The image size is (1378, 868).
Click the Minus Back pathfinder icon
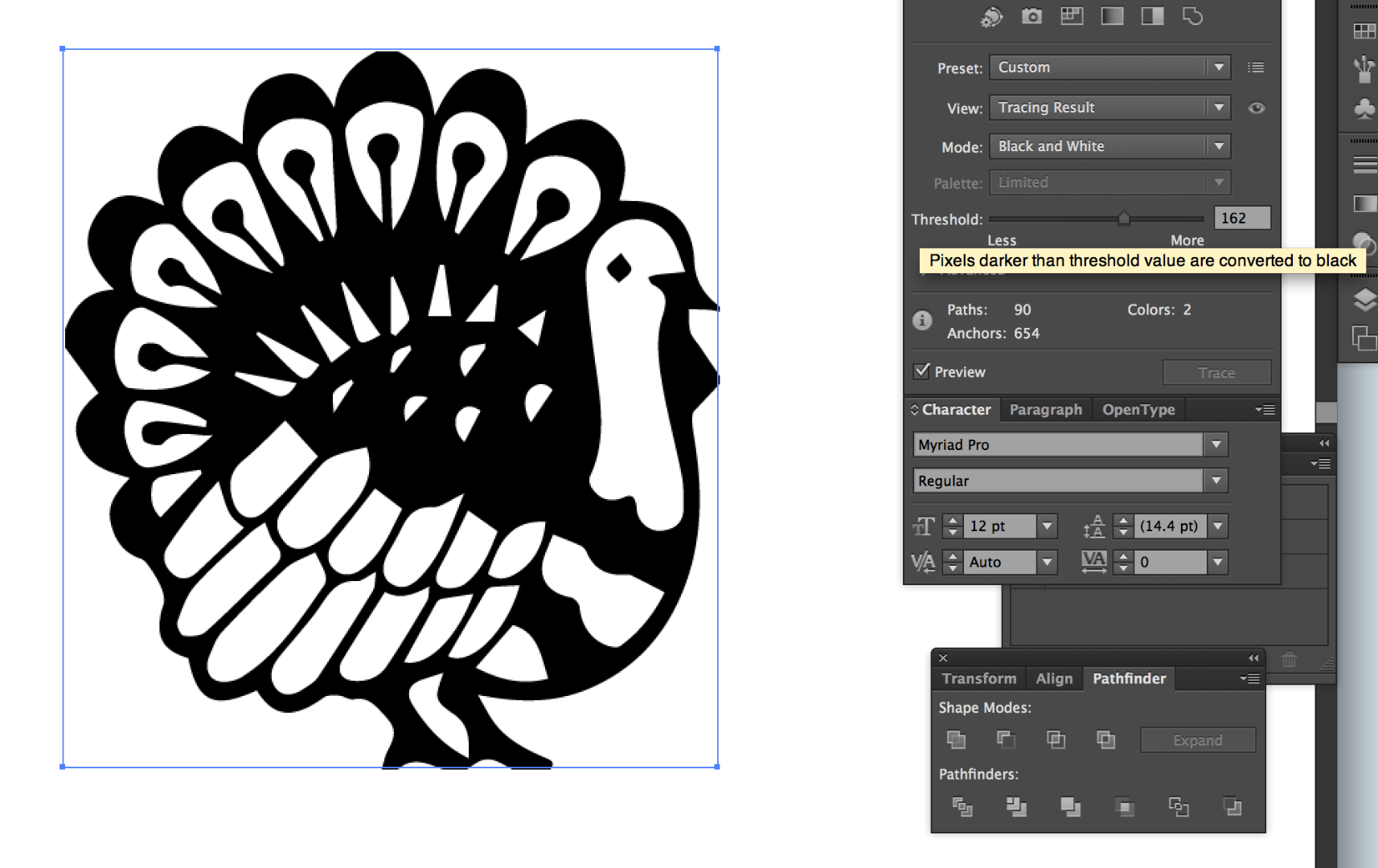coord(1232,806)
